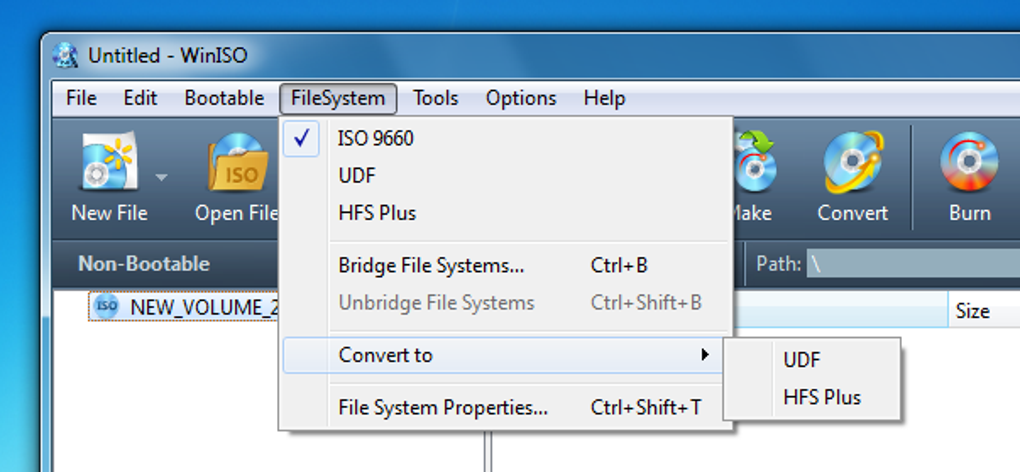
Task: Open the FileSystem menu
Action: click(x=338, y=99)
